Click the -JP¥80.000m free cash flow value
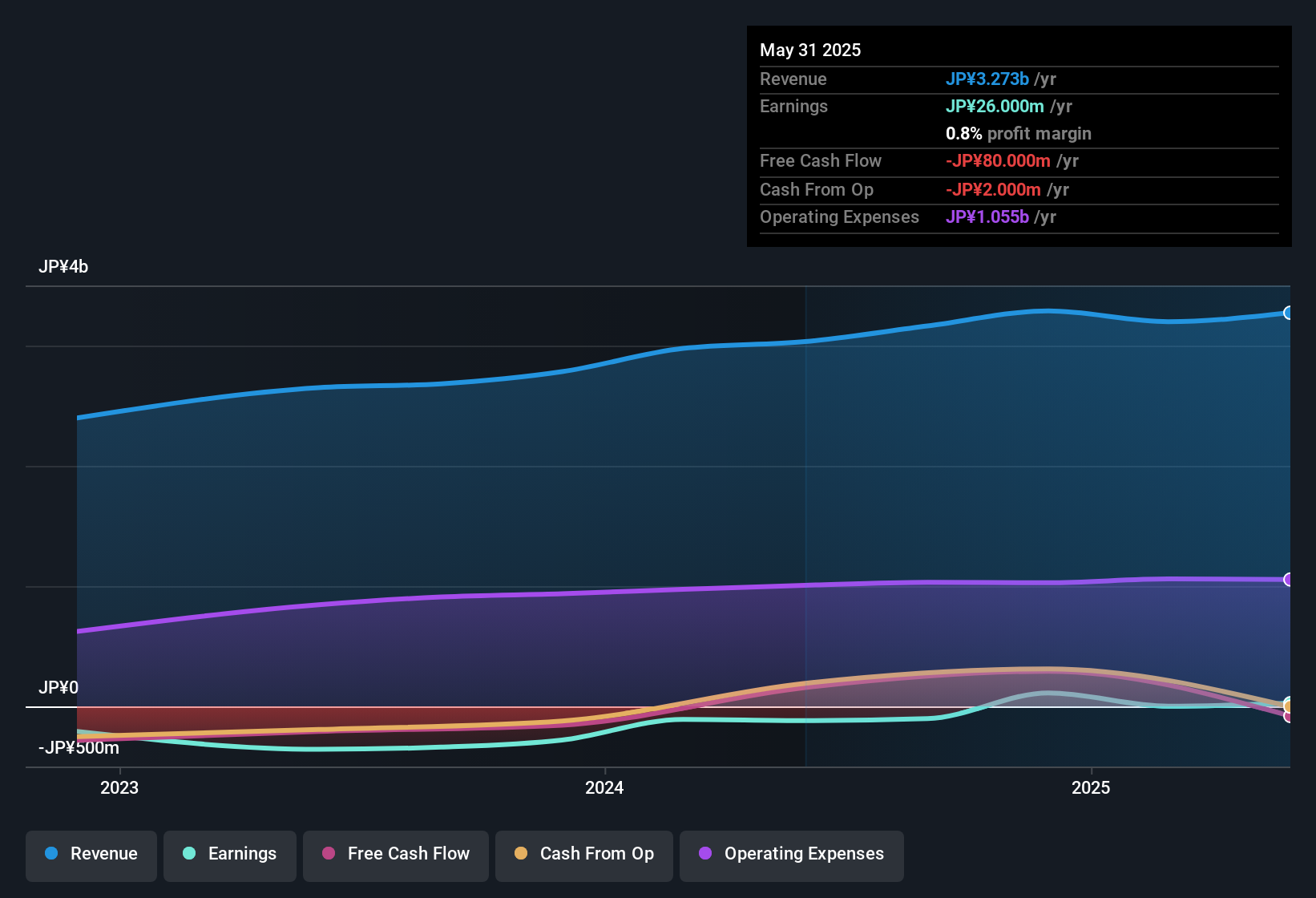 pos(998,161)
